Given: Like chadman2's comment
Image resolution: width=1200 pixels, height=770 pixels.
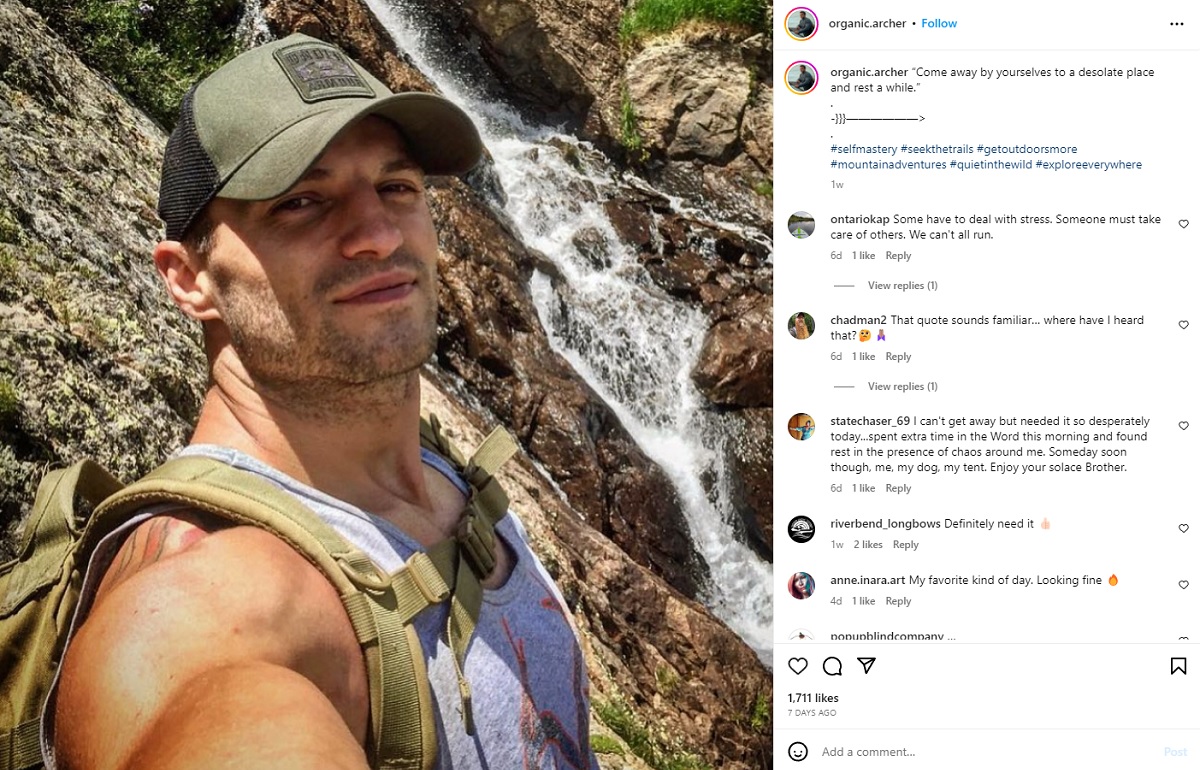Looking at the screenshot, I should [x=1183, y=325].
